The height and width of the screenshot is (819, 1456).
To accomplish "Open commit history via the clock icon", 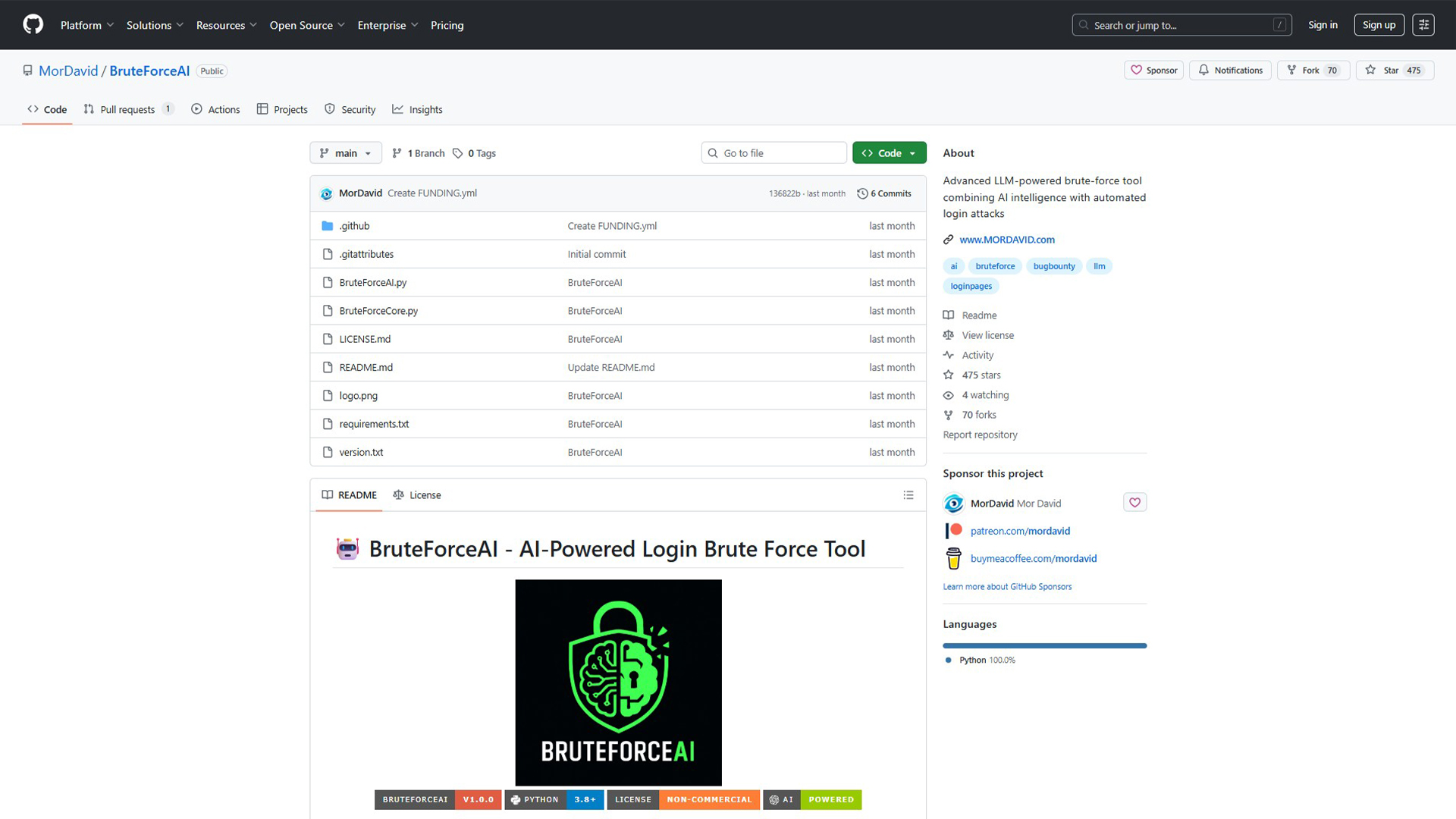I will [862, 193].
